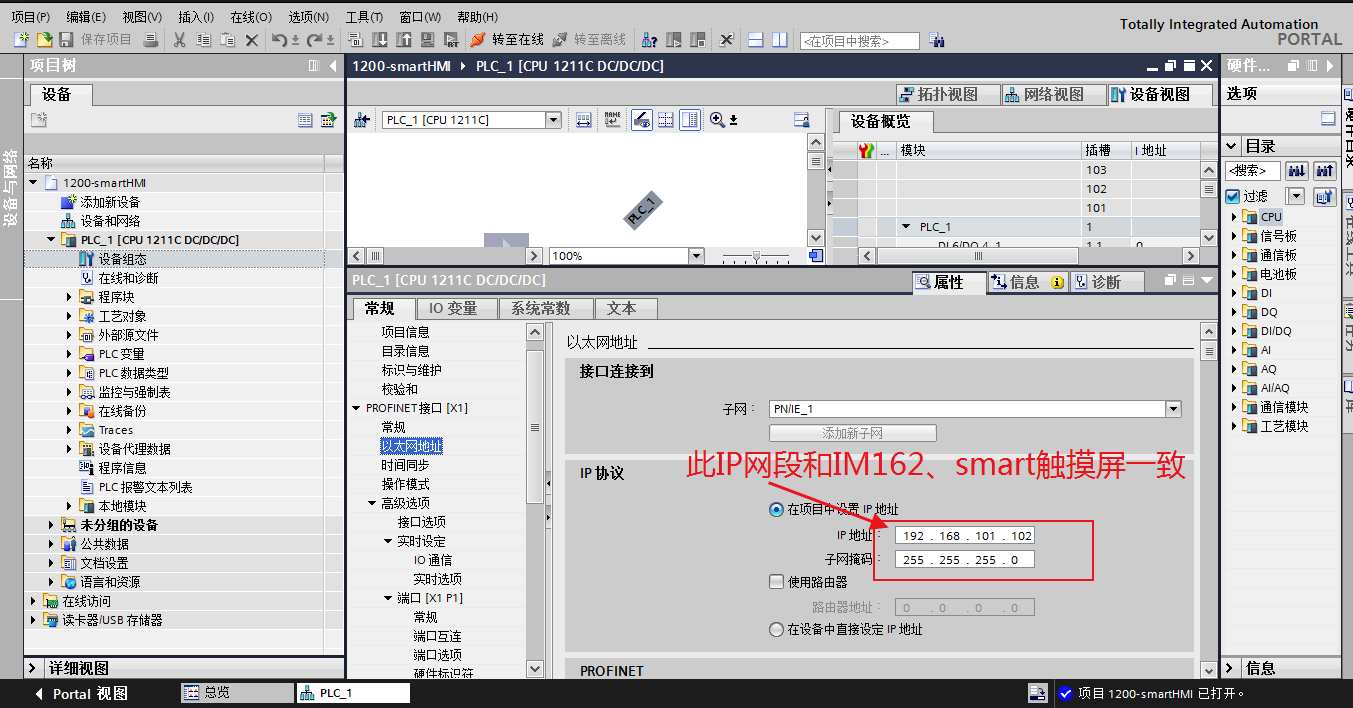
Task: Collapse PLC_1 row in 设备概览 table
Action: [x=906, y=227]
